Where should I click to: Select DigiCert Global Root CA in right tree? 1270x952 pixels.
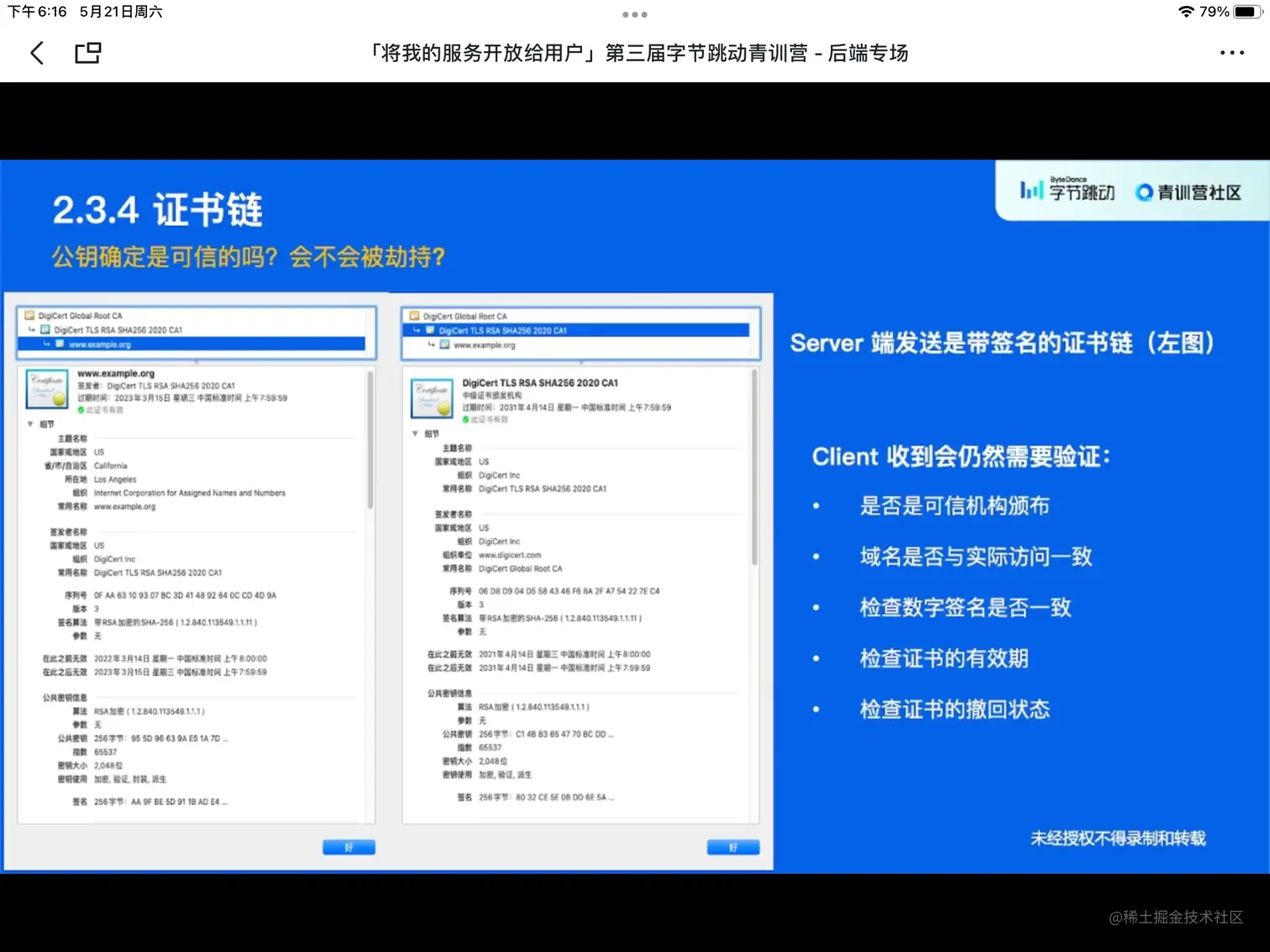pyautogui.click(x=464, y=316)
